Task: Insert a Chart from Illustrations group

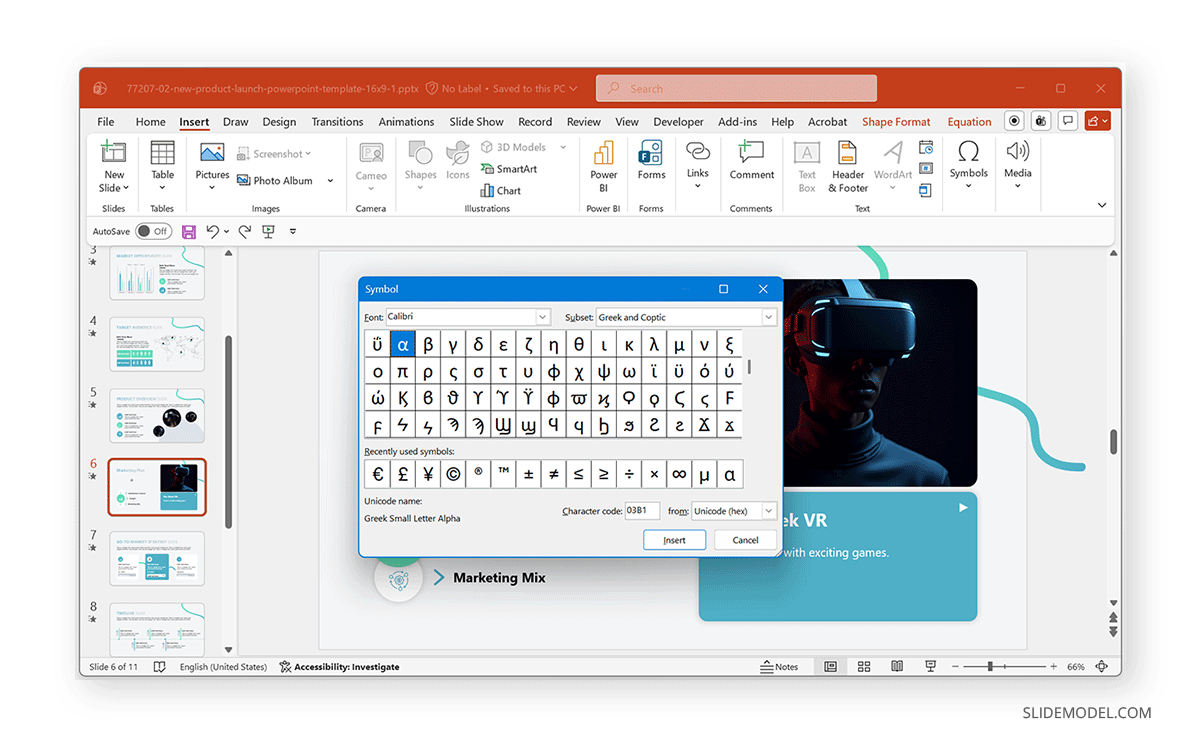Action: point(500,190)
